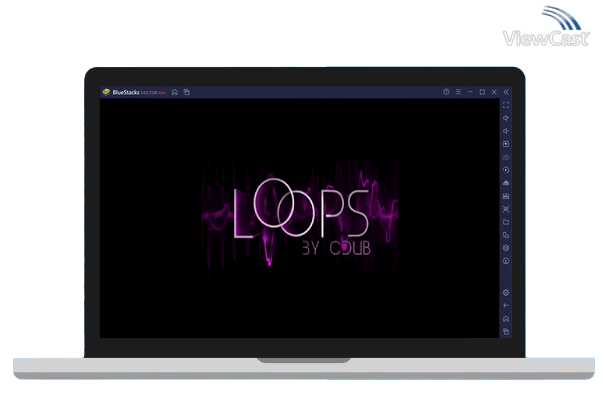Open the multi-window icon beside home
The image size is (602, 414).
[187, 92]
